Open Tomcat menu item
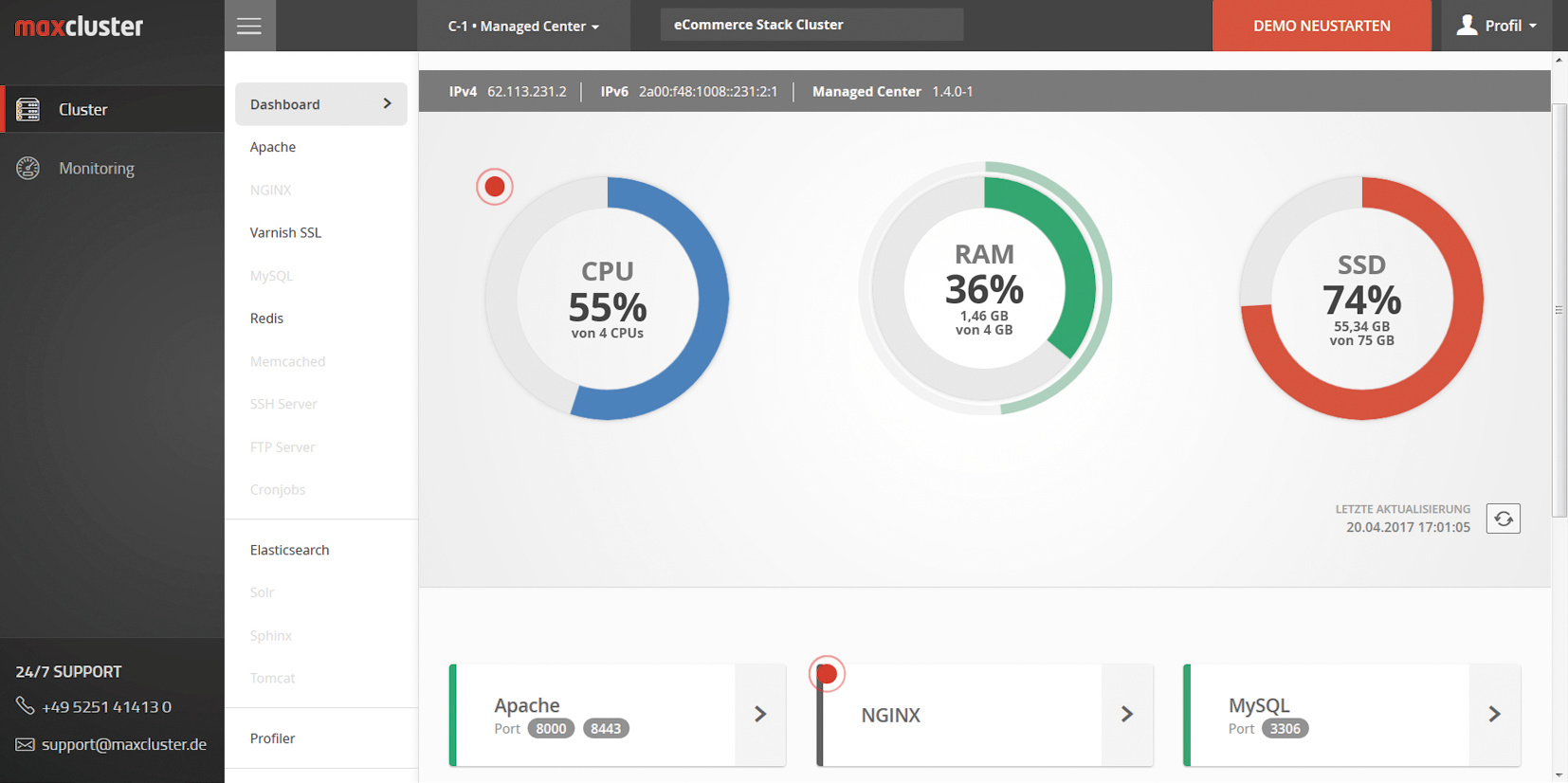 coord(273,678)
